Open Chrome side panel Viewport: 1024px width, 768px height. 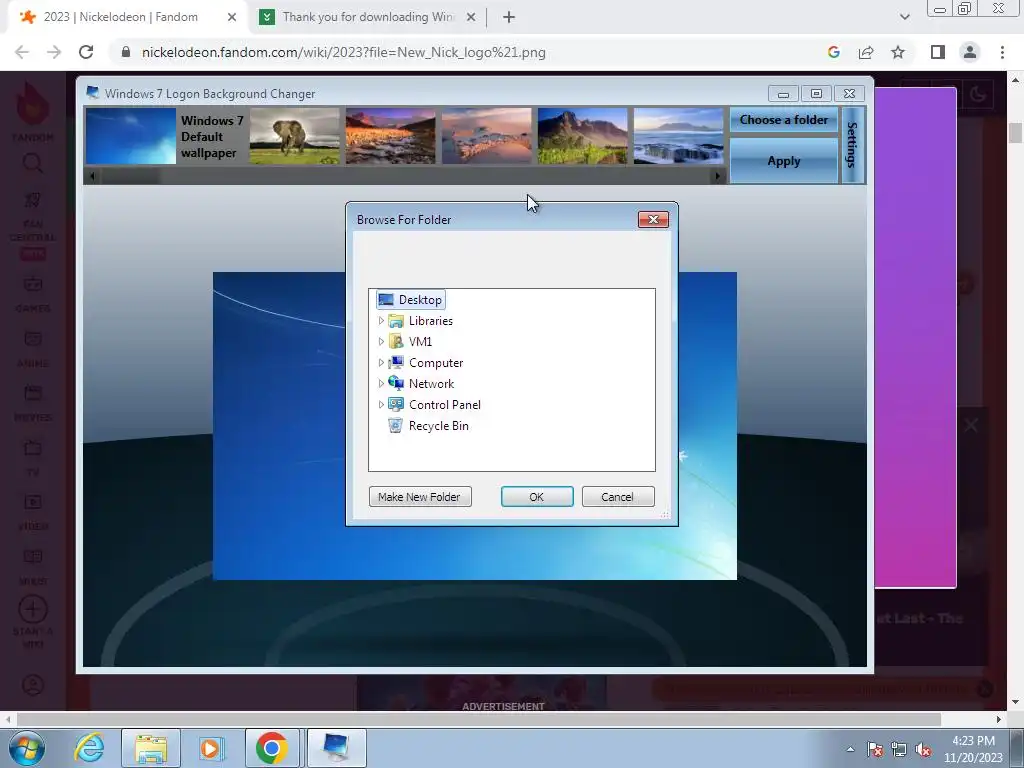pyautogui.click(x=938, y=53)
